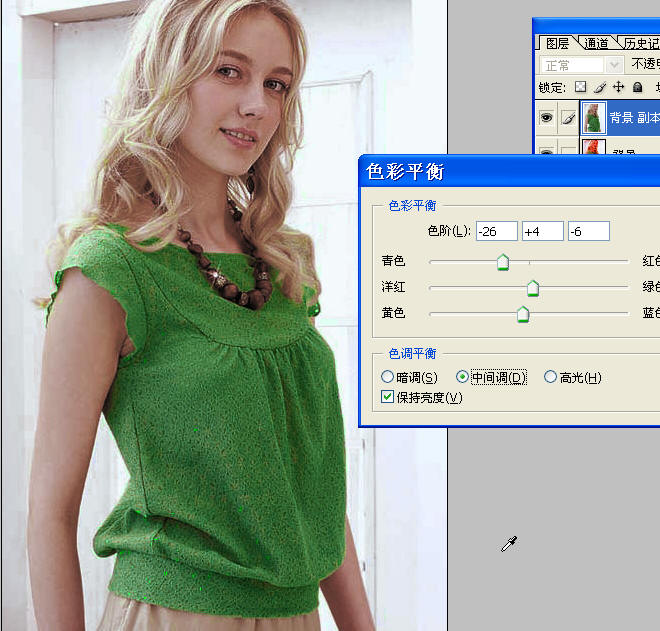
Task: Select the 中间调 midtones radio button
Action: (462, 376)
